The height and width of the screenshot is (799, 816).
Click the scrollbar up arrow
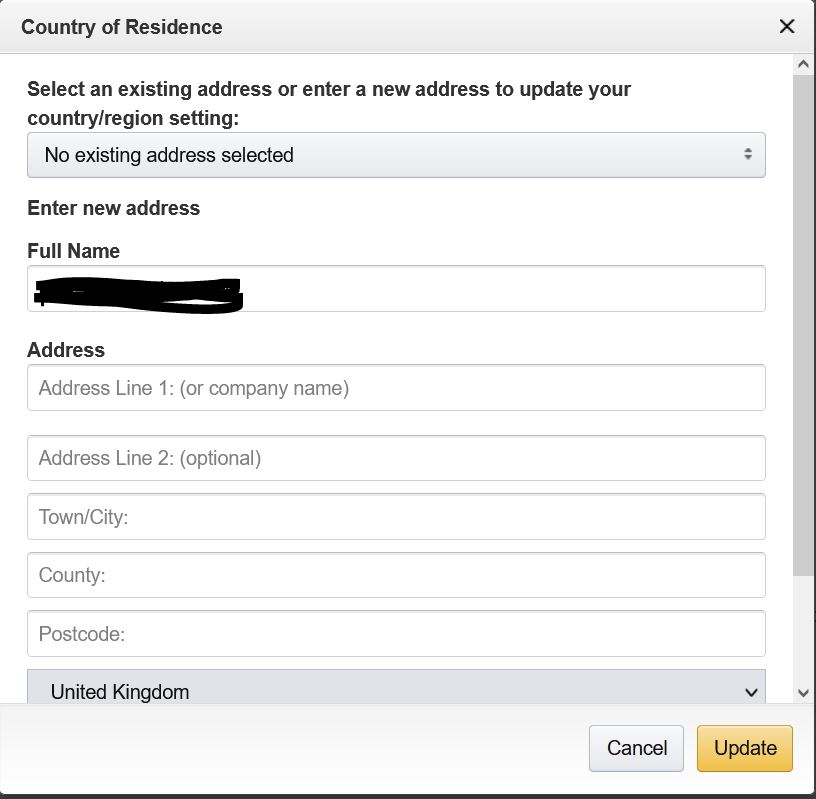[803, 65]
